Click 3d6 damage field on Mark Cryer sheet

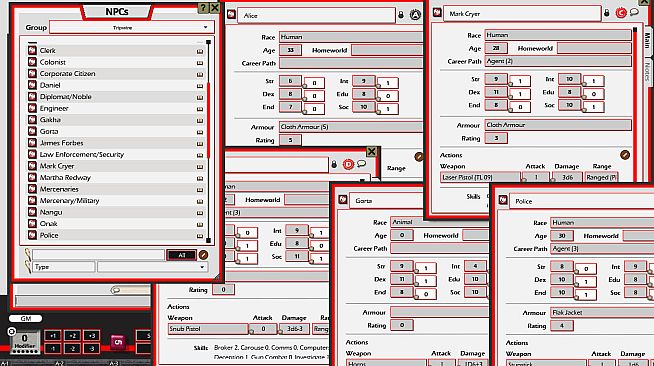click(x=568, y=177)
